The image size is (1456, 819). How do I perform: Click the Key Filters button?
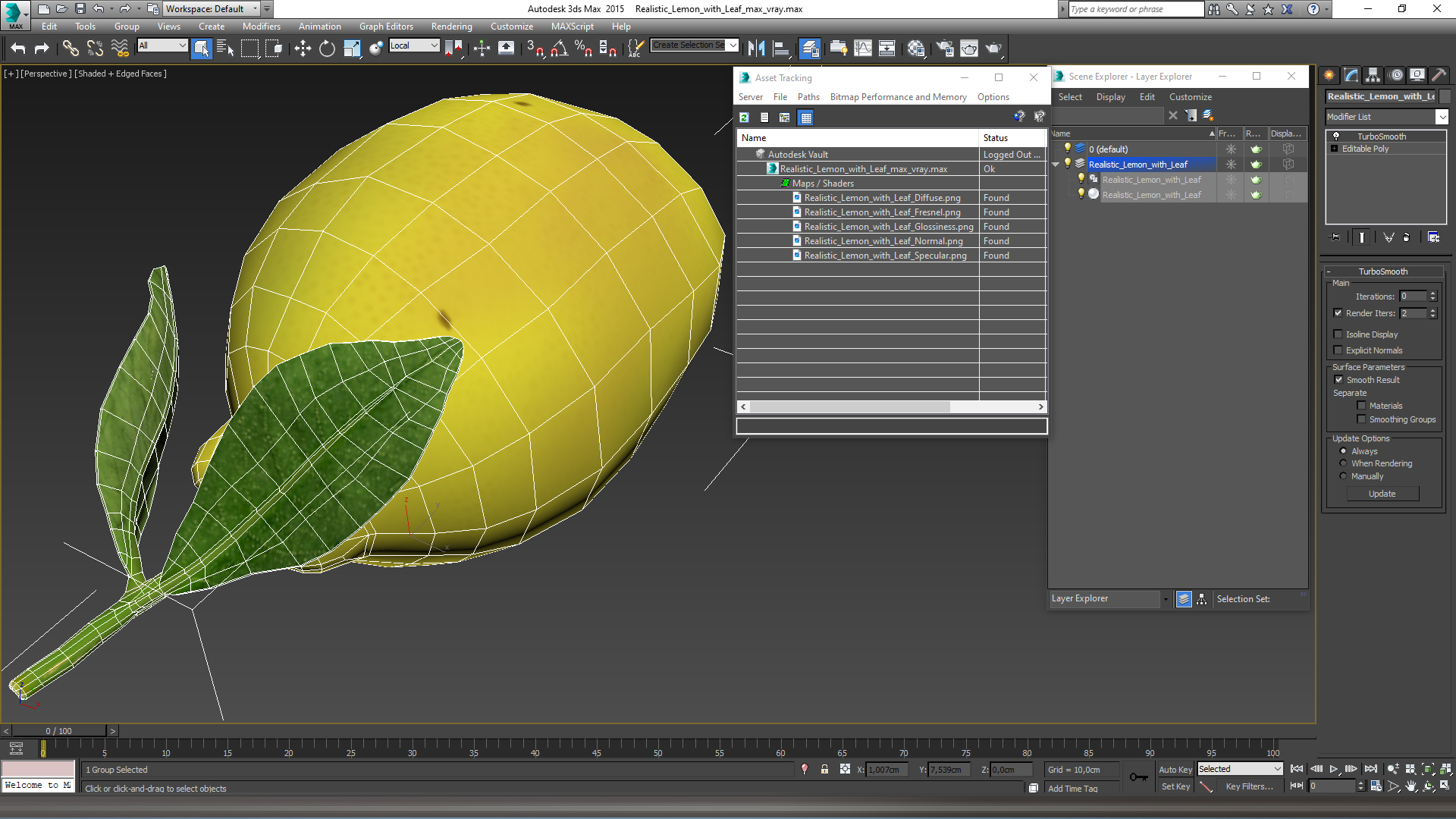1249,786
